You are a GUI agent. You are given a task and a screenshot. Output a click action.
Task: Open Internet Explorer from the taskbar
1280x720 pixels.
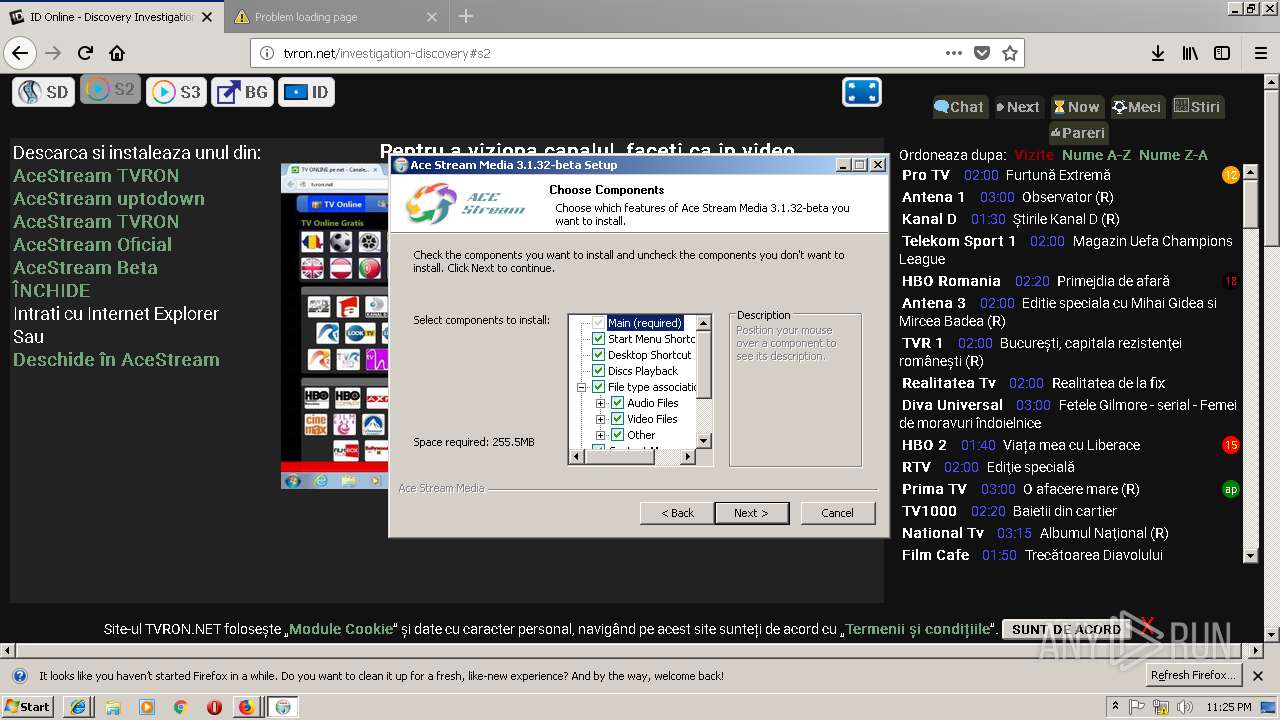(x=79, y=707)
